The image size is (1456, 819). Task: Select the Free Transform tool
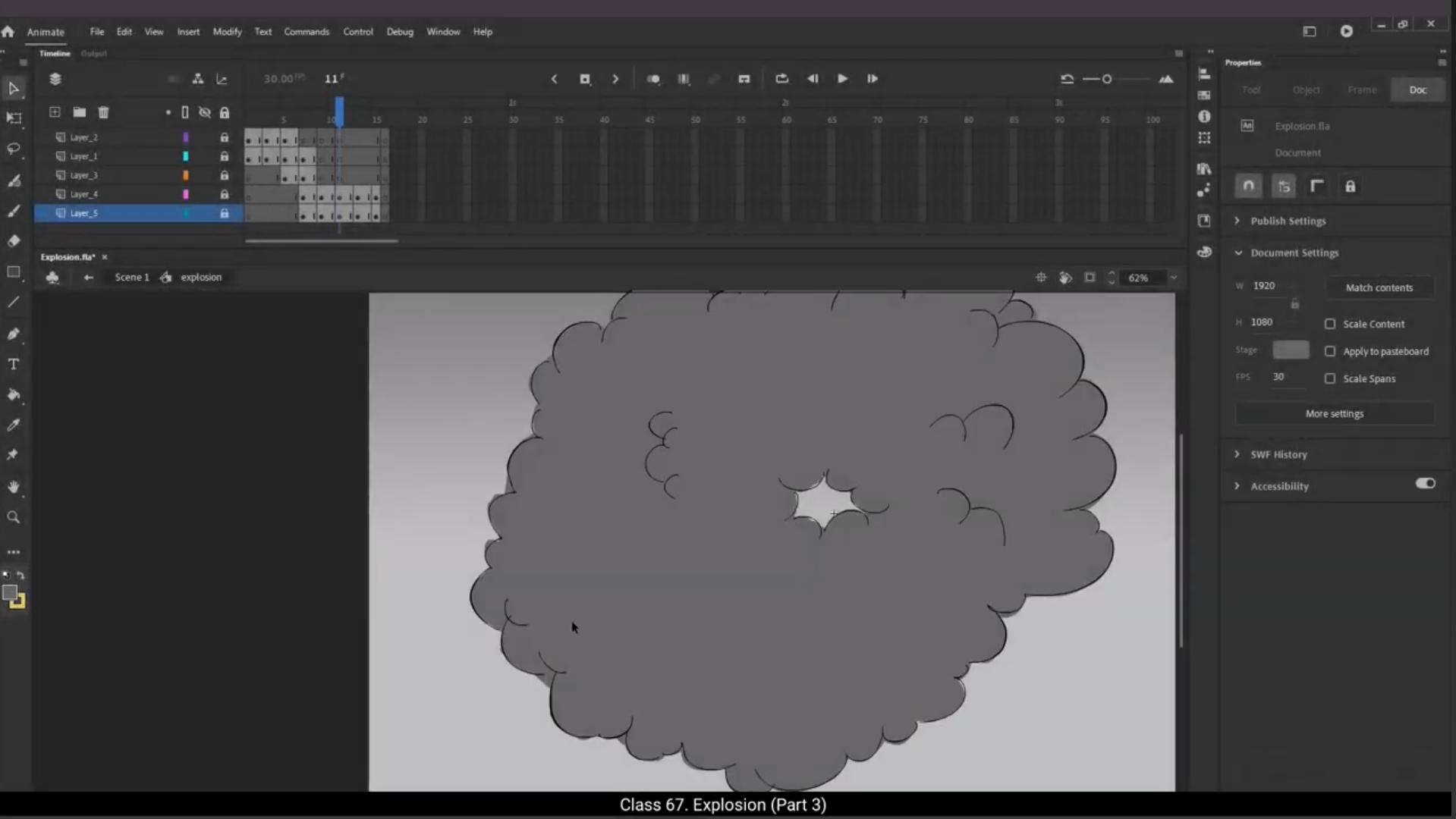click(14, 118)
